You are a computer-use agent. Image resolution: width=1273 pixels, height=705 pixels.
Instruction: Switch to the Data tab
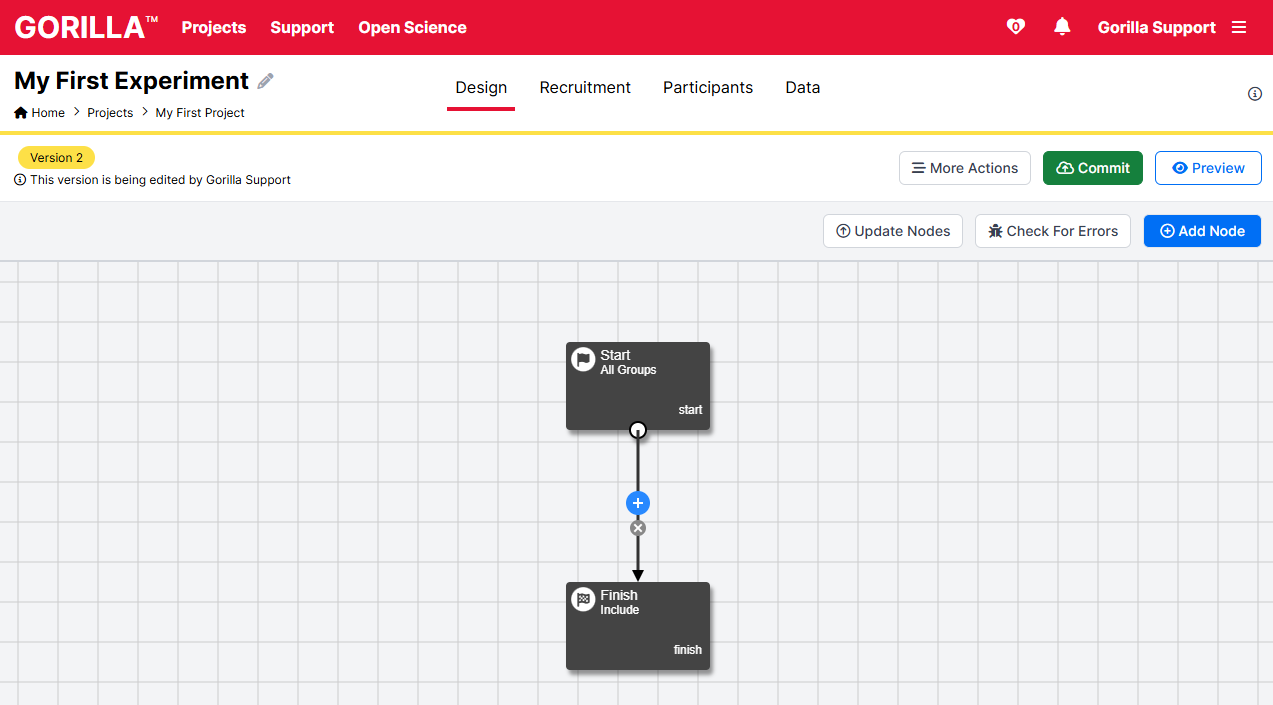coord(802,88)
